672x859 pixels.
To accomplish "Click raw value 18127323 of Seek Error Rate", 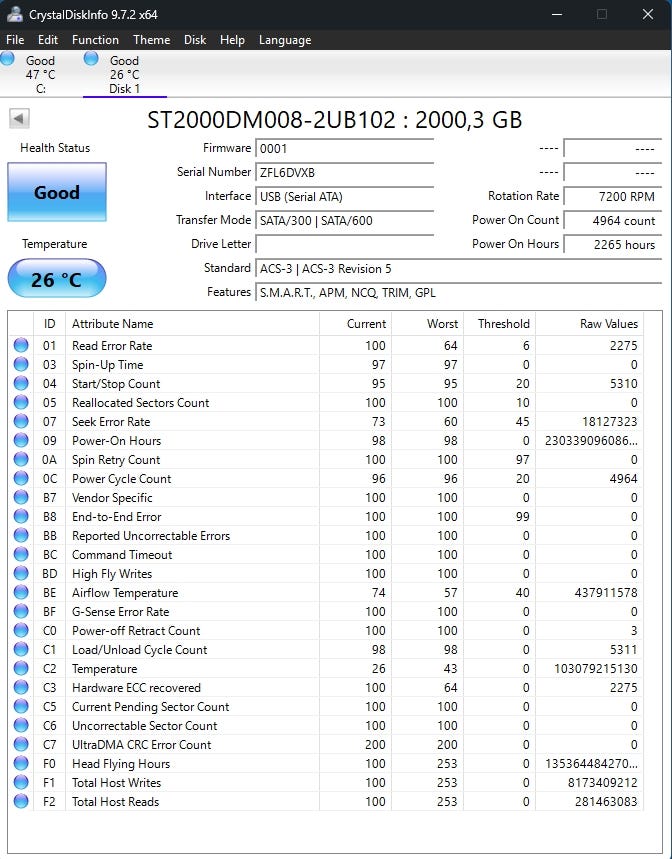I will tap(610, 421).
